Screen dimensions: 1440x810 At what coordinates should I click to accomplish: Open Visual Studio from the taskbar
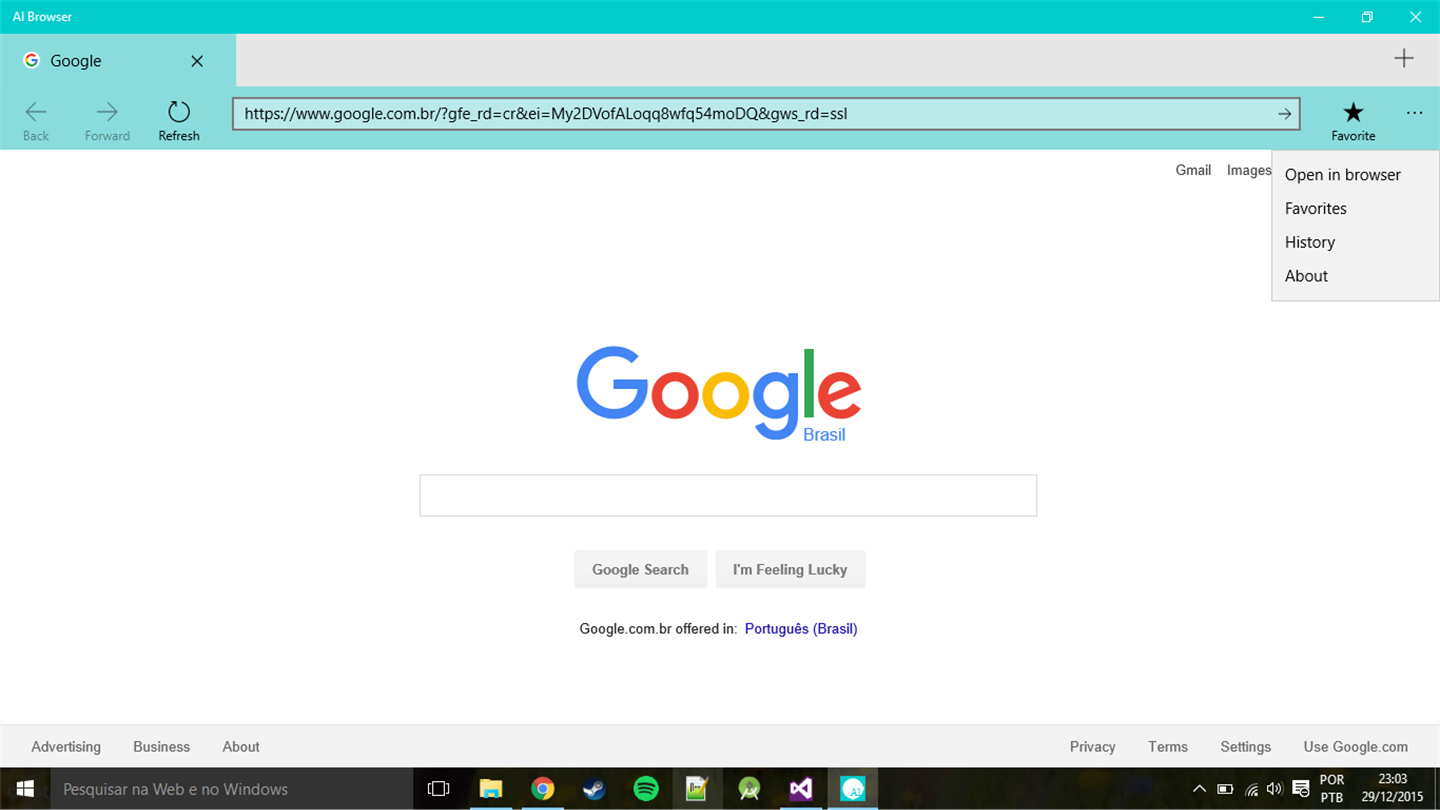(x=801, y=789)
